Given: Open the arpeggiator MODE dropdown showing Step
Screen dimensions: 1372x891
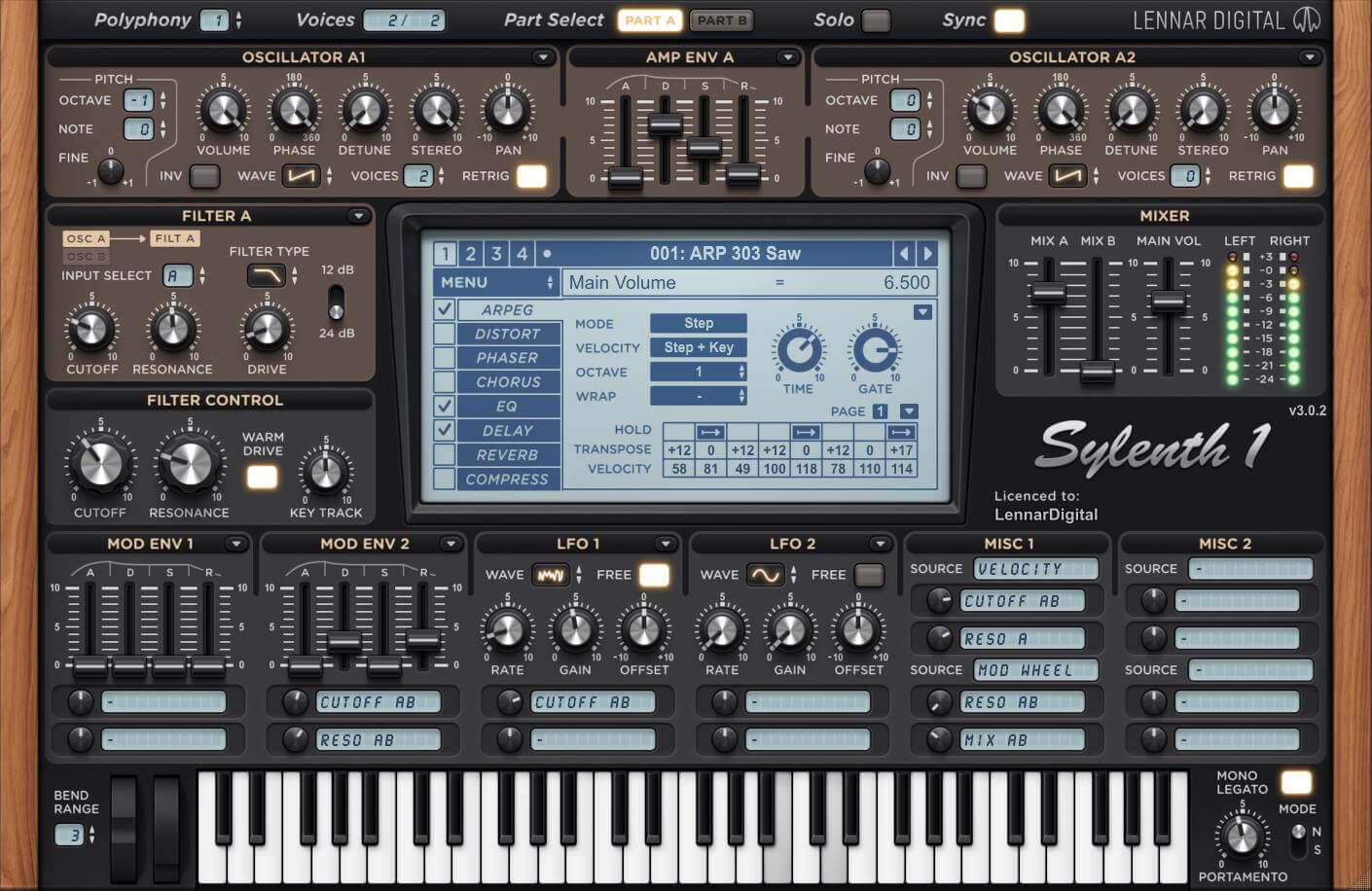Looking at the screenshot, I should click(x=698, y=323).
